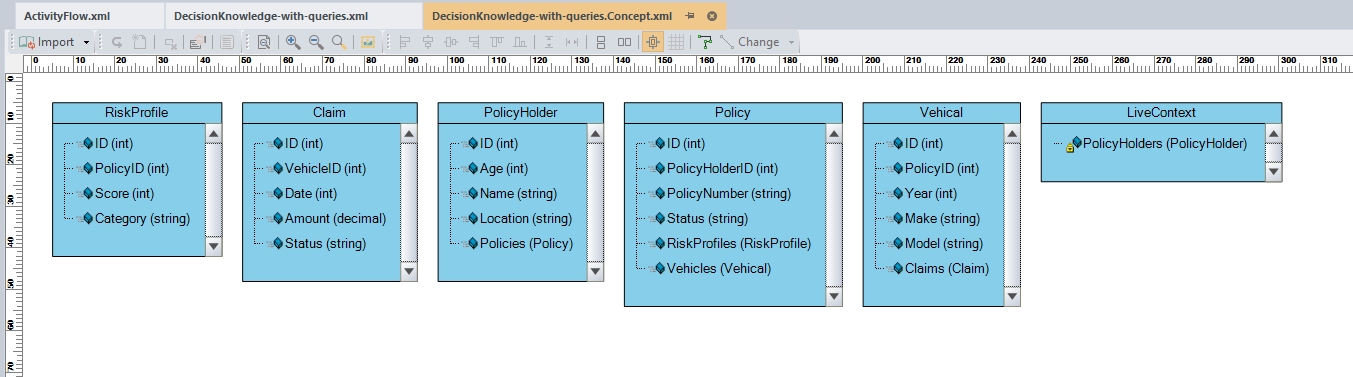Select the Claim entity header
Viewport: 1353px width, 377px height.
point(330,112)
